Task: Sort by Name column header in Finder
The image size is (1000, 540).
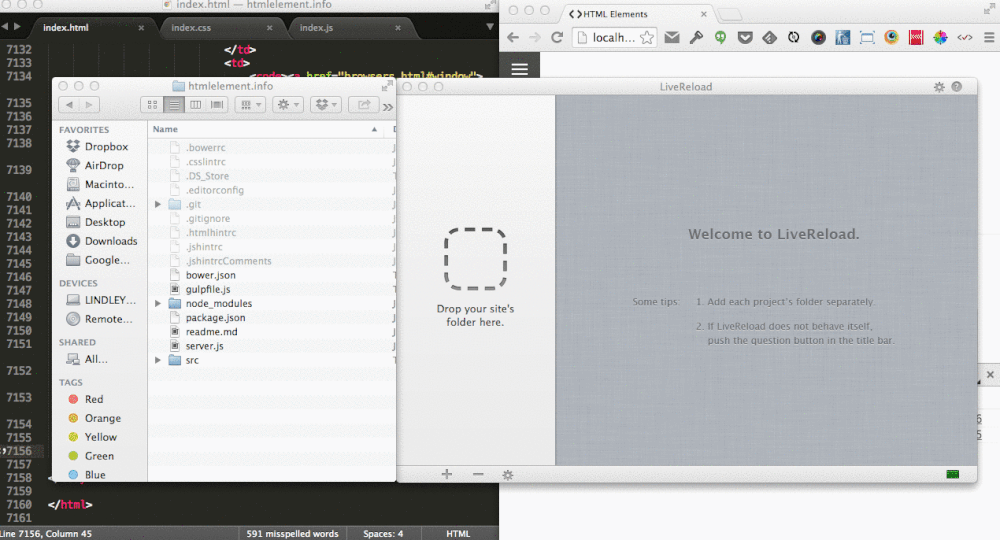Action: (x=265, y=129)
